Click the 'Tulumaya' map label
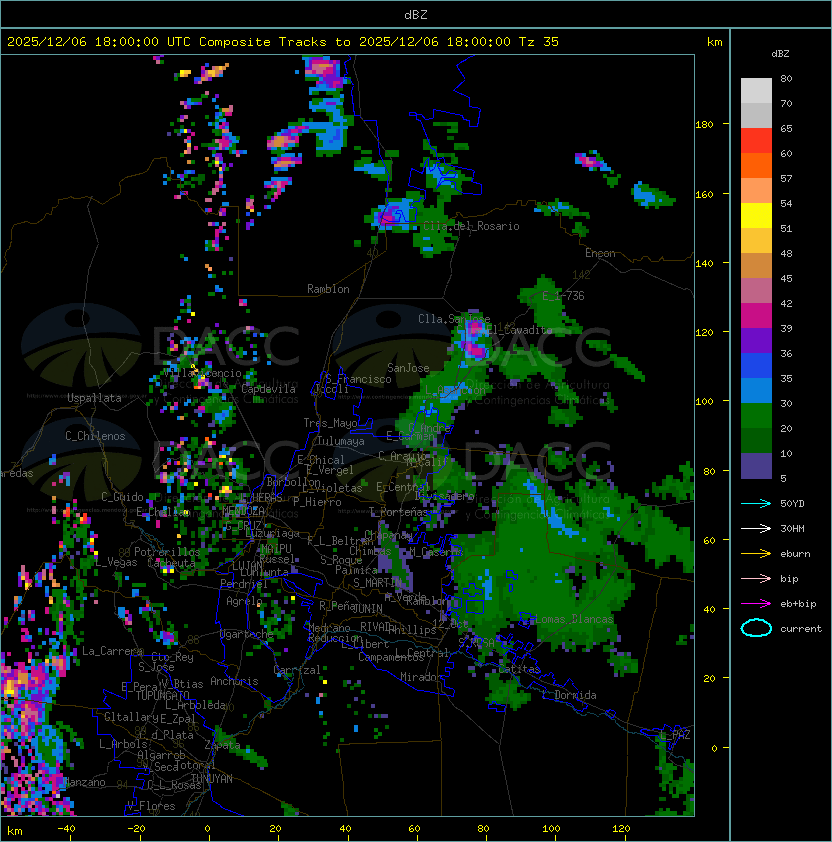The width and height of the screenshot is (832, 842). (341, 441)
